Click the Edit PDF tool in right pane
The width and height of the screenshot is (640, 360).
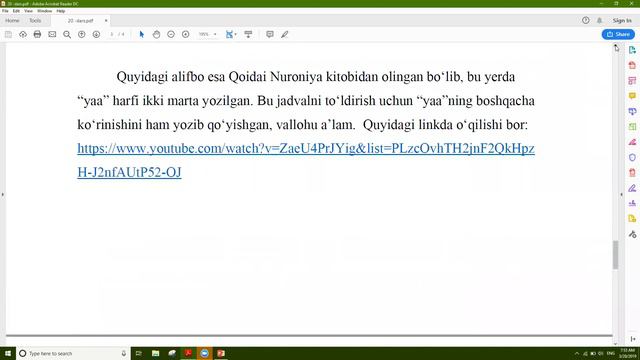point(632,80)
